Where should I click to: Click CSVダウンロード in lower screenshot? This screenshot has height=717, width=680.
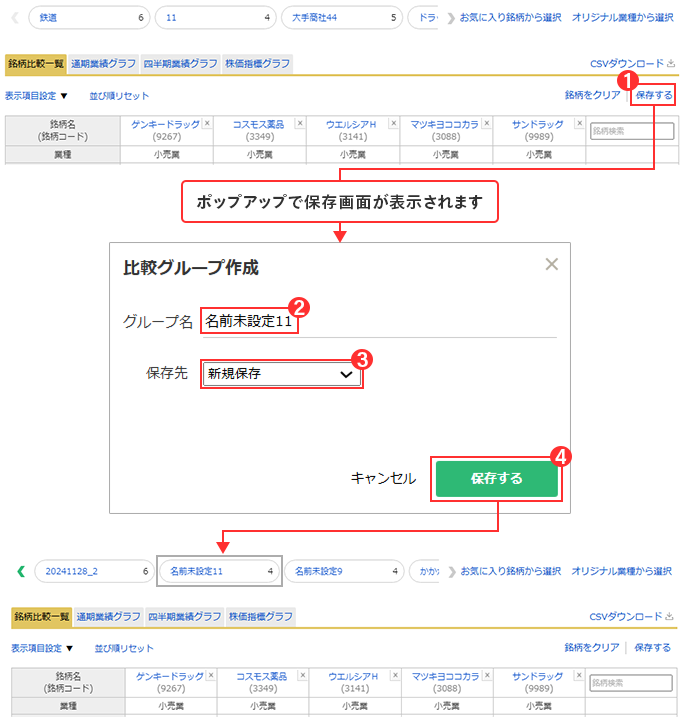click(632, 616)
